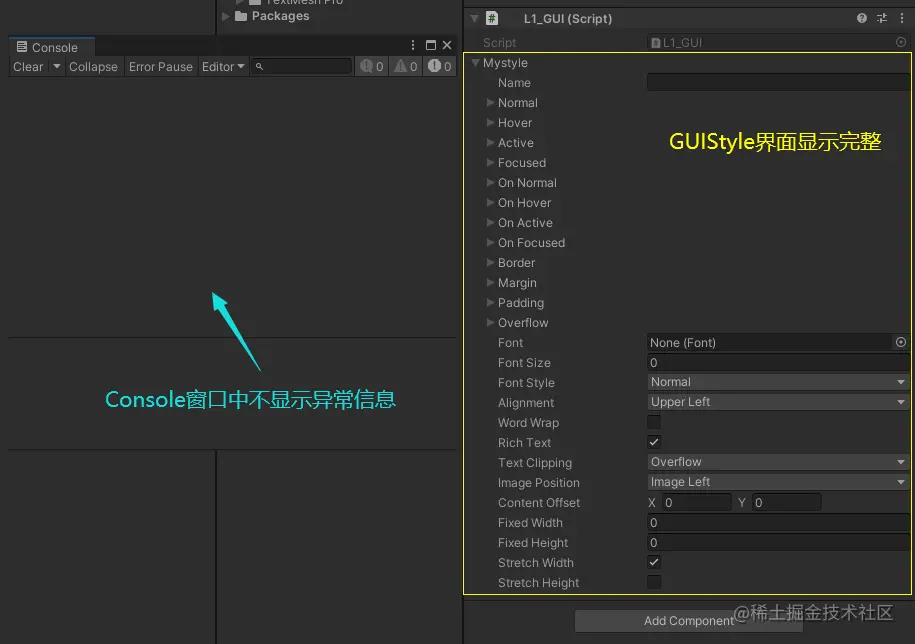Click the Content Offset X field
The height and width of the screenshot is (644, 915).
[697, 502]
